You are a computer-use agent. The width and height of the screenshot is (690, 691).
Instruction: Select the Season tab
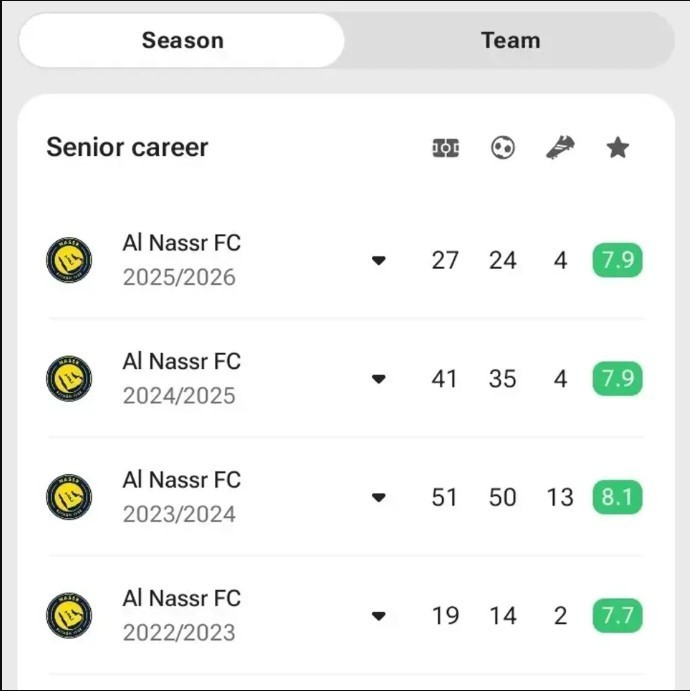point(182,40)
